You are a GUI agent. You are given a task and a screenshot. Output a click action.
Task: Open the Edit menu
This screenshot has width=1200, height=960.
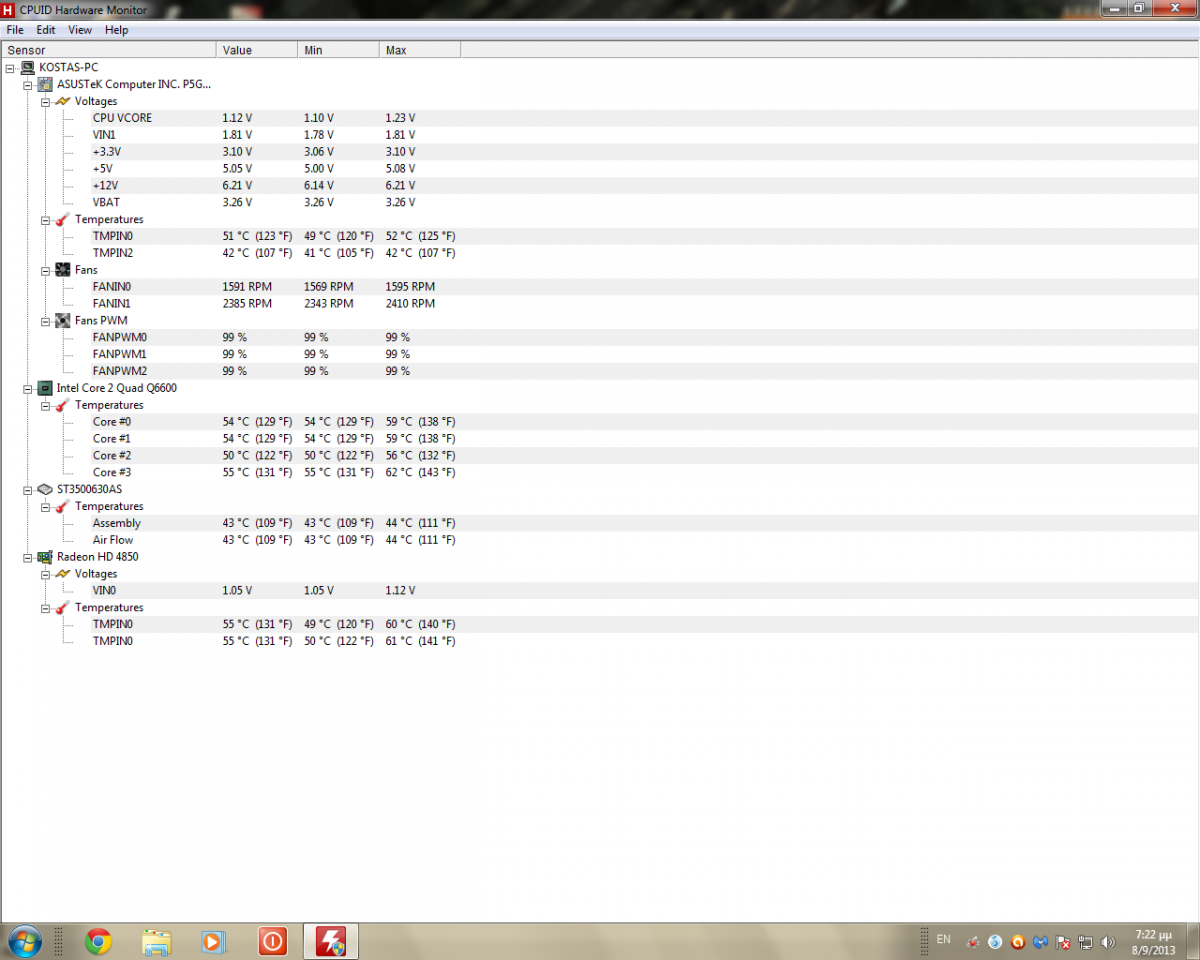(x=46, y=30)
